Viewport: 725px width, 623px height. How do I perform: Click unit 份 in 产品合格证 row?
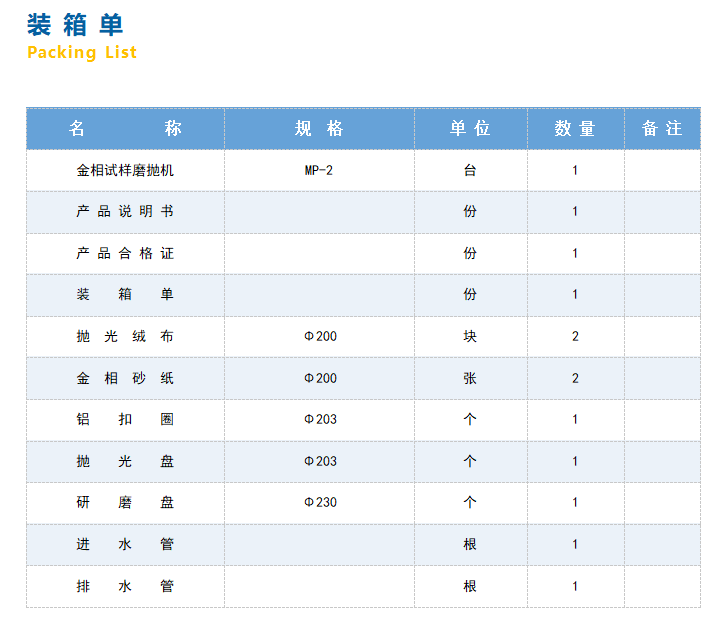[x=471, y=253]
